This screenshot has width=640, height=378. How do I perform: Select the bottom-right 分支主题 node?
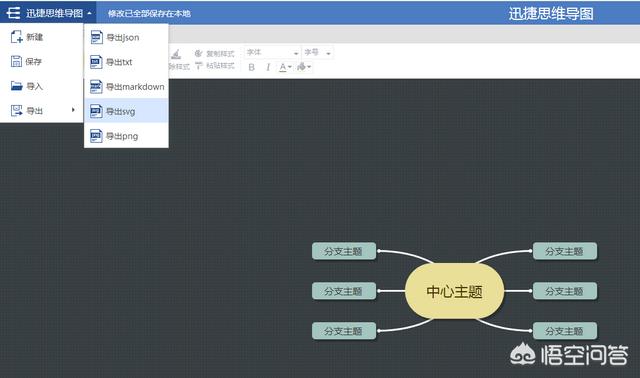pyautogui.click(x=565, y=331)
